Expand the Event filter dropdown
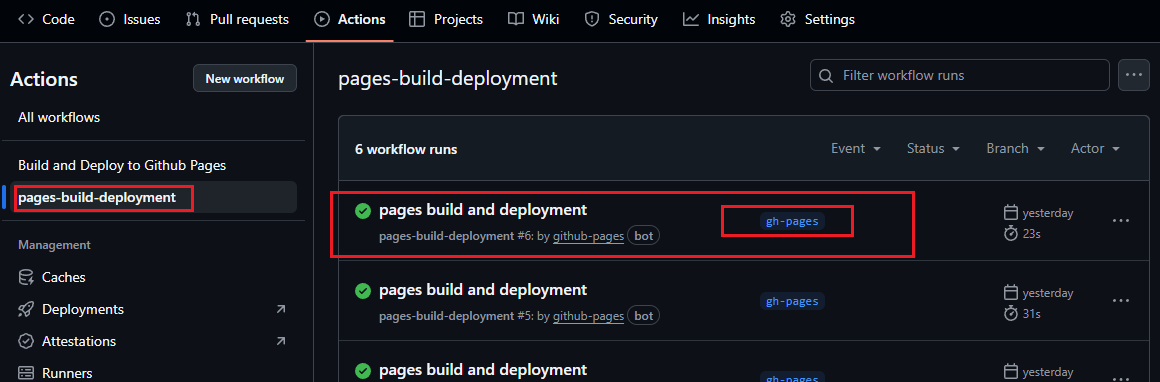This screenshot has width=1160, height=382. click(856, 149)
